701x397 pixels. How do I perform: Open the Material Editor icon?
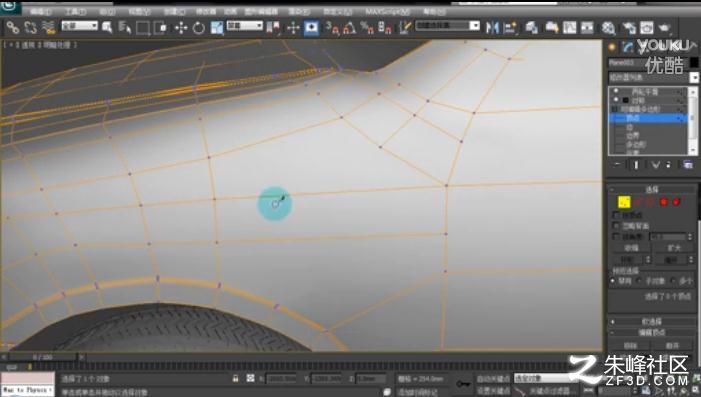[x=608, y=28]
